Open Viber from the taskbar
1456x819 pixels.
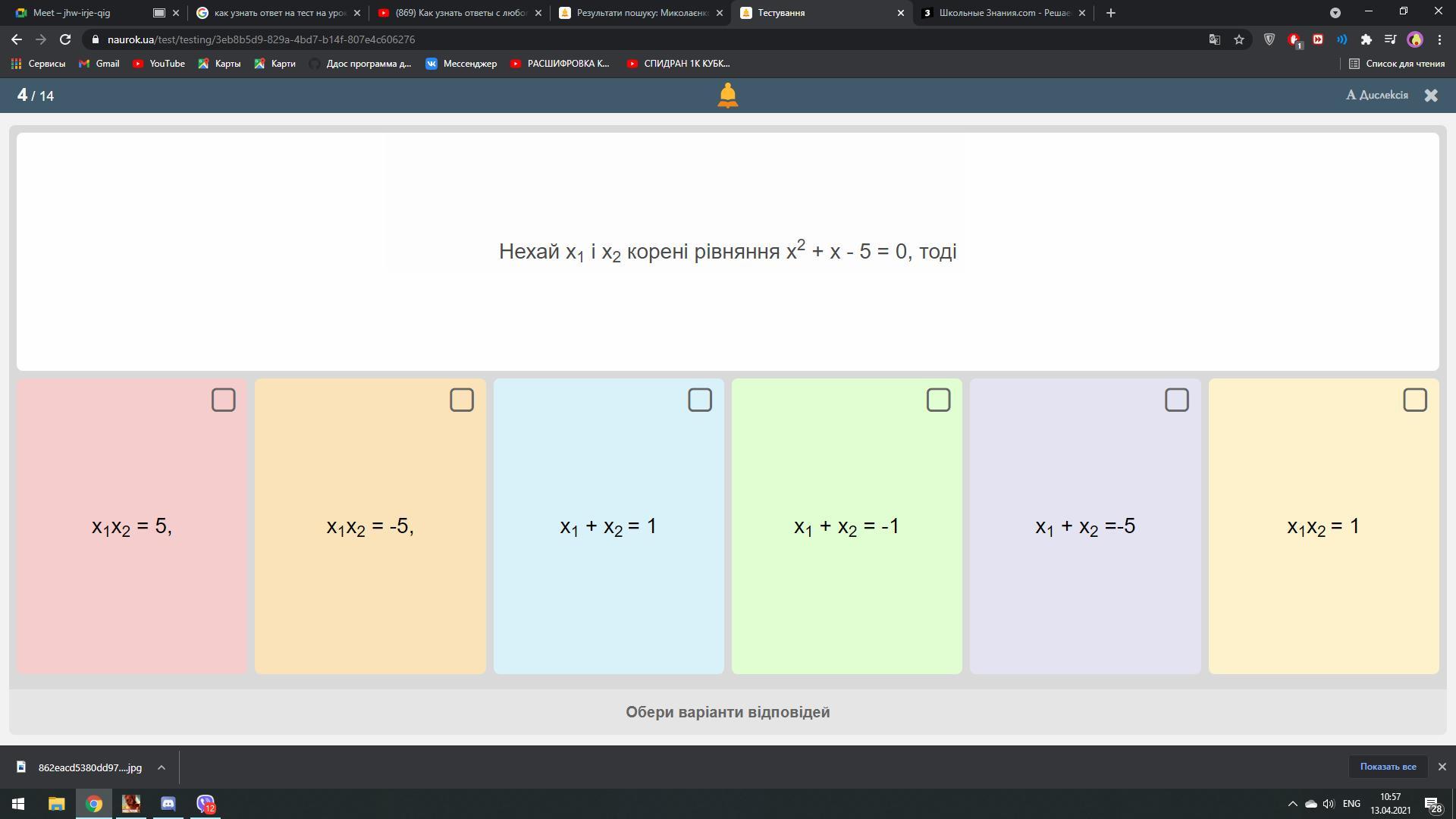coord(206,803)
